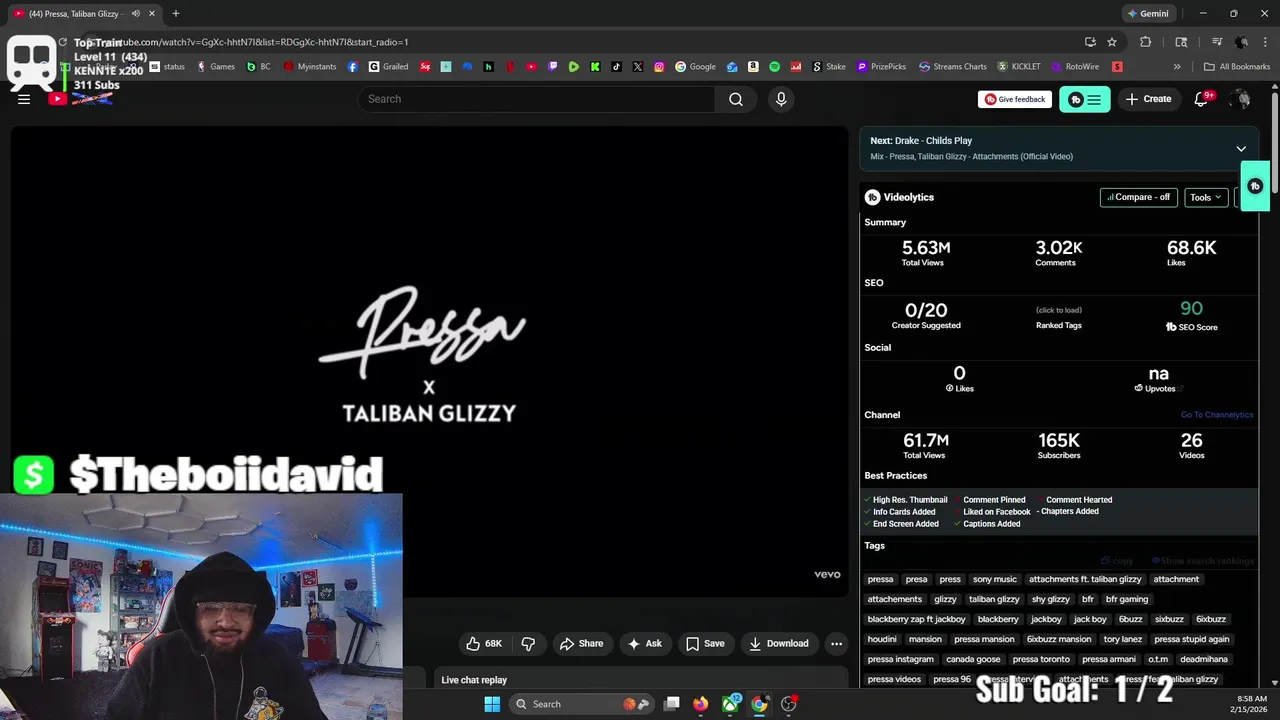Click Give feedback button
Viewport: 1280px width, 720px height.
point(1015,99)
